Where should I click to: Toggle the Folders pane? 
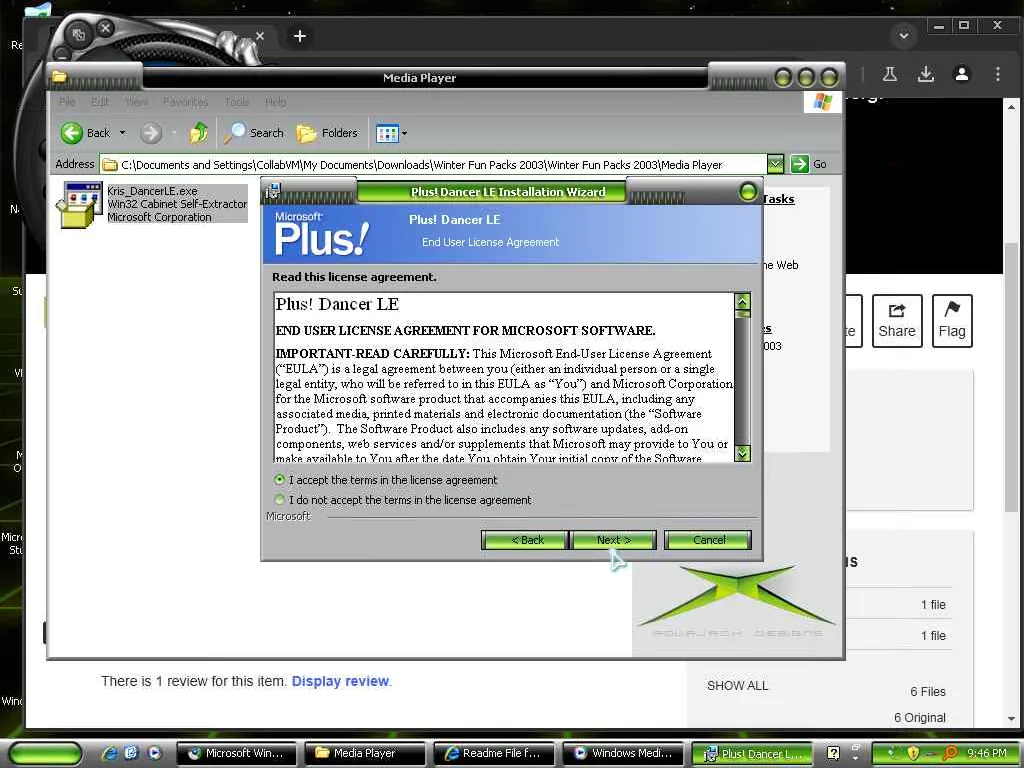[x=327, y=133]
